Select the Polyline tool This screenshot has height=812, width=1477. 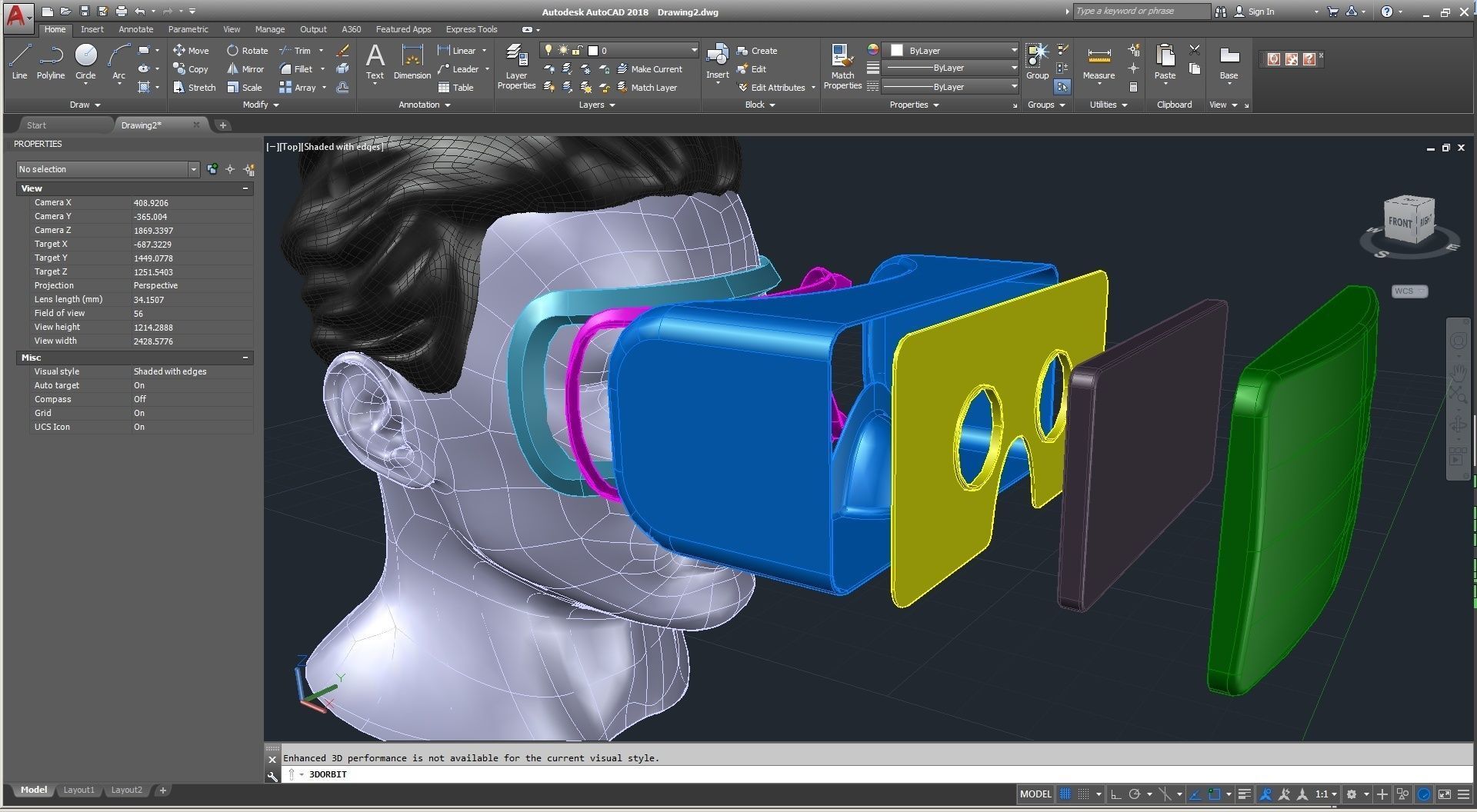point(51,62)
